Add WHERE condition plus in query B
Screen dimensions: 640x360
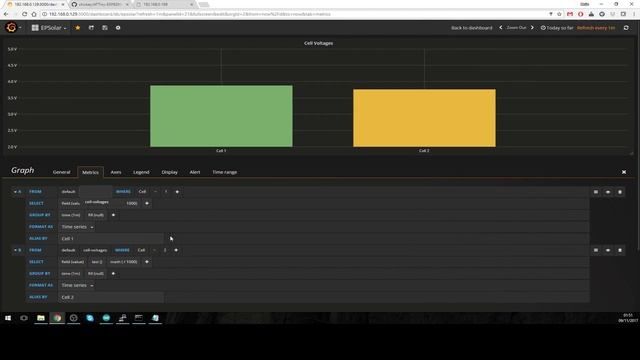pyautogui.click(x=176, y=250)
